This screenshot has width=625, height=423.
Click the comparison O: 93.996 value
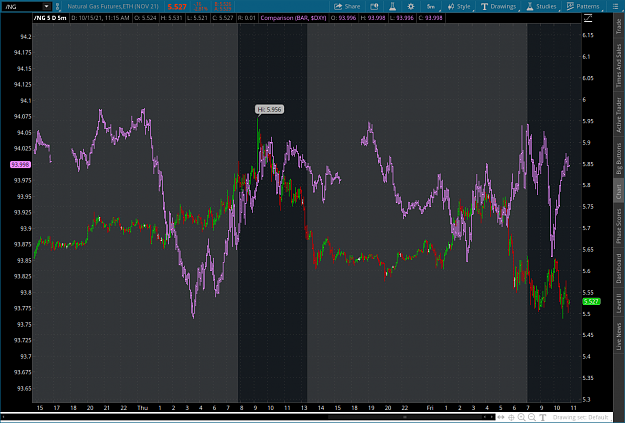tap(344, 18)
